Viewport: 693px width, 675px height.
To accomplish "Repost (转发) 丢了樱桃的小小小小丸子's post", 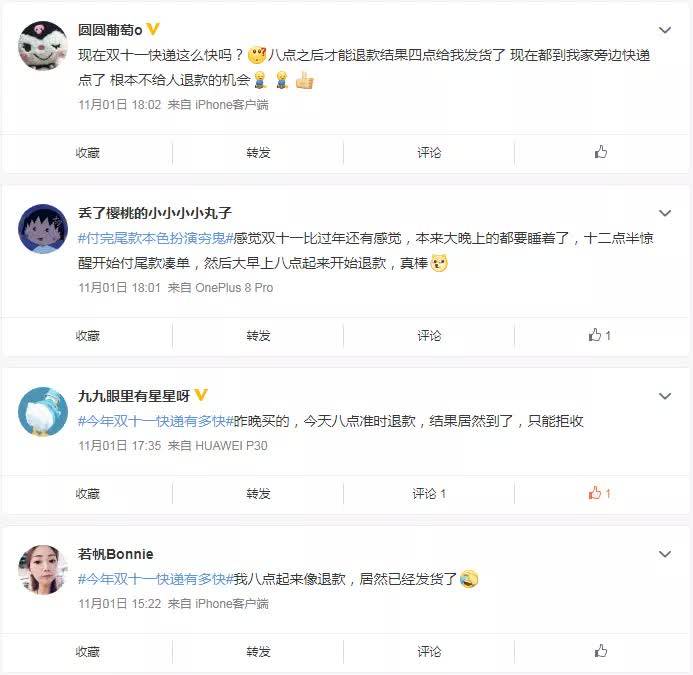I will click(258, 336).
